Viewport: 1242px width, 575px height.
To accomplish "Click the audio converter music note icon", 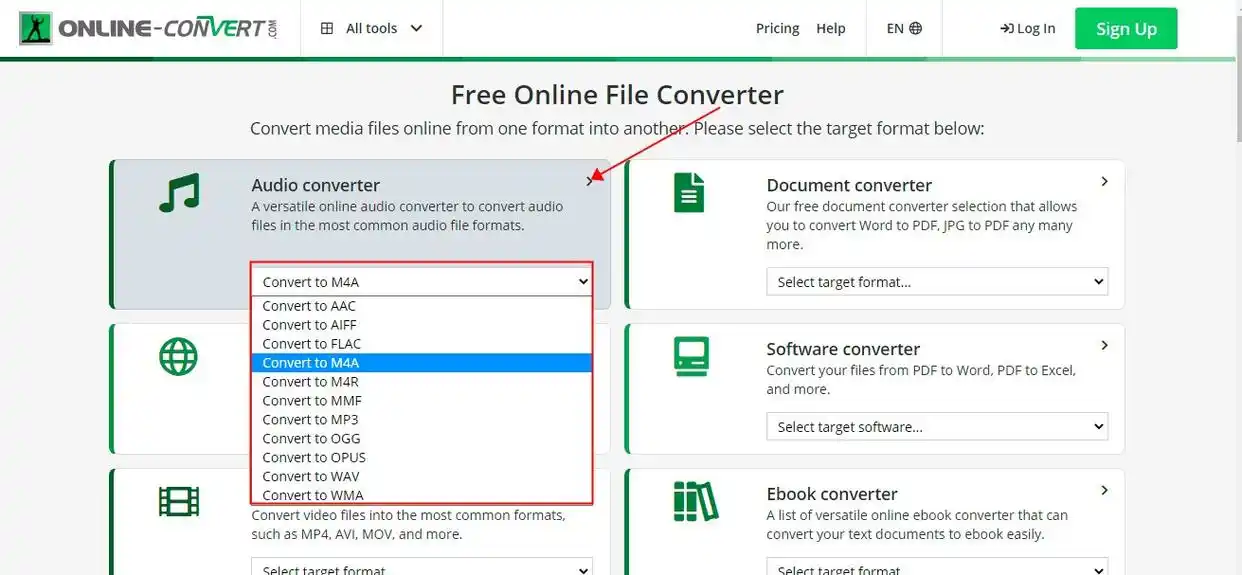I will (x=179, y=192).
